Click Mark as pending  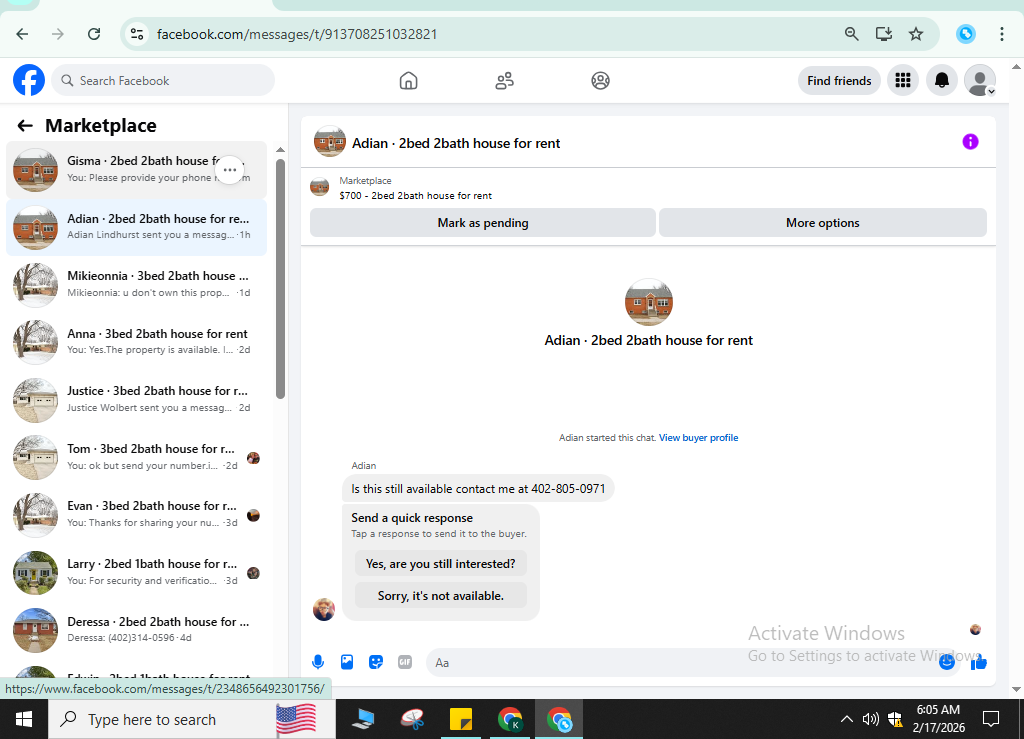tap(483, 223)
